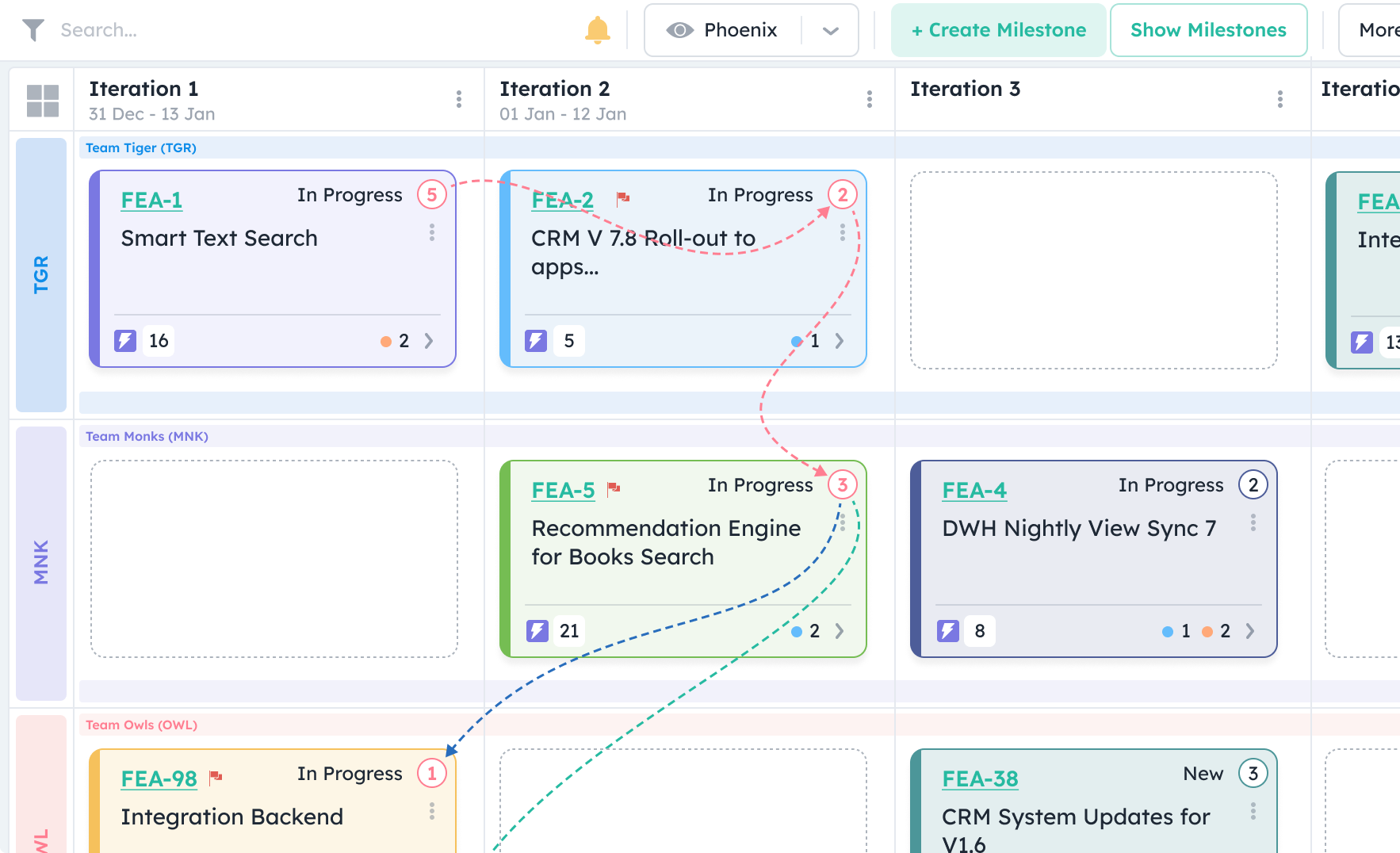Click FEA-4 story points lightning icon
This screenshot has height=853, width=1400.
click(948, 631)
